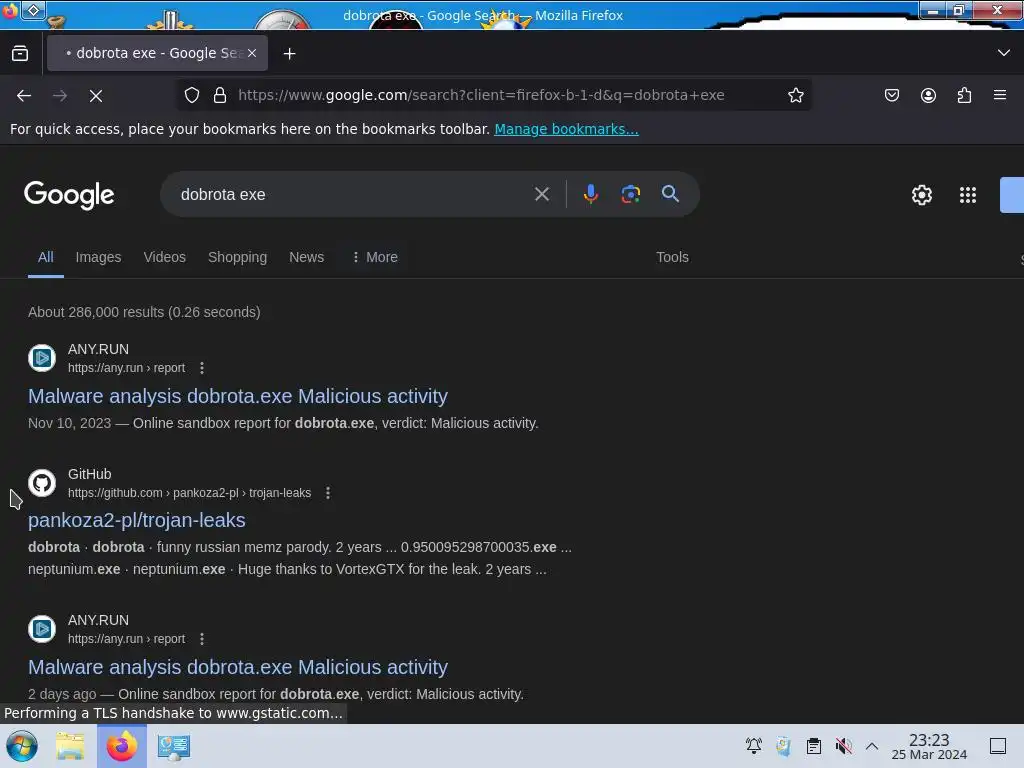Open Manage bookmarks link
The height and width of the screenshot is (768, 1024).
click(x=566, y=129)
